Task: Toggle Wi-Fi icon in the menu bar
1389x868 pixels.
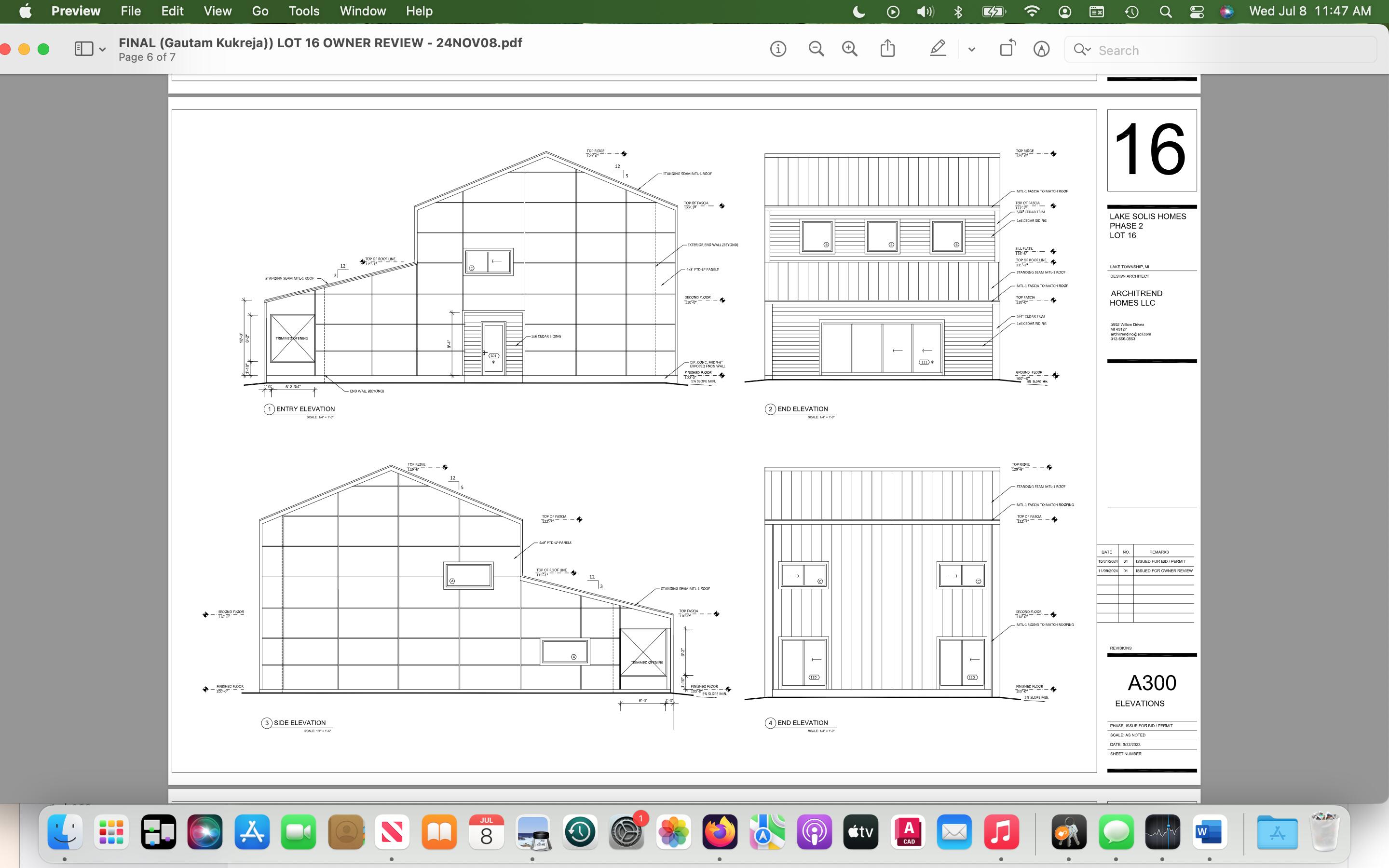Action: point(1032,12)
